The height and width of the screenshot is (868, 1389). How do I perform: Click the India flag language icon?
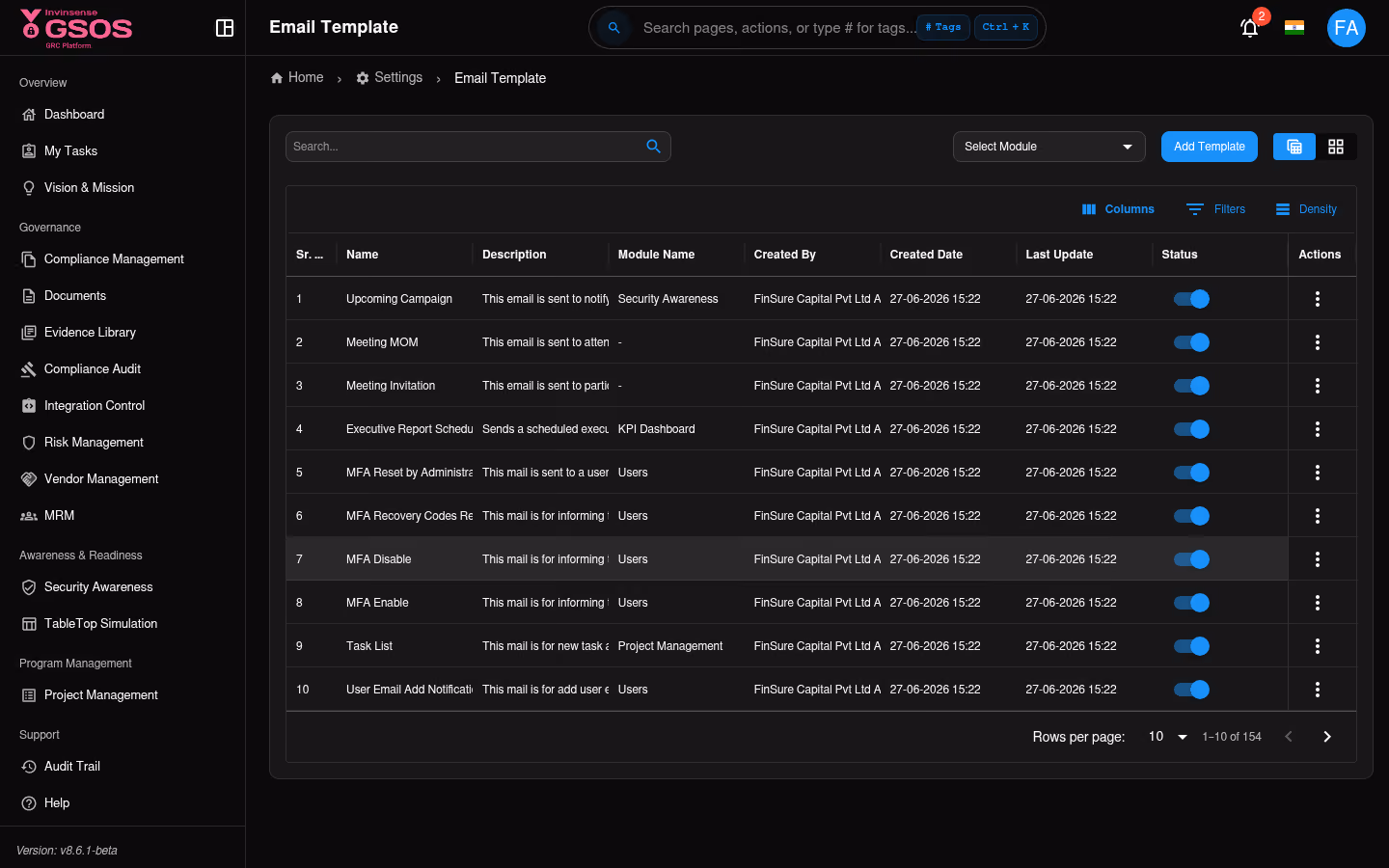pyautogui.click(x=1294, y=28)
